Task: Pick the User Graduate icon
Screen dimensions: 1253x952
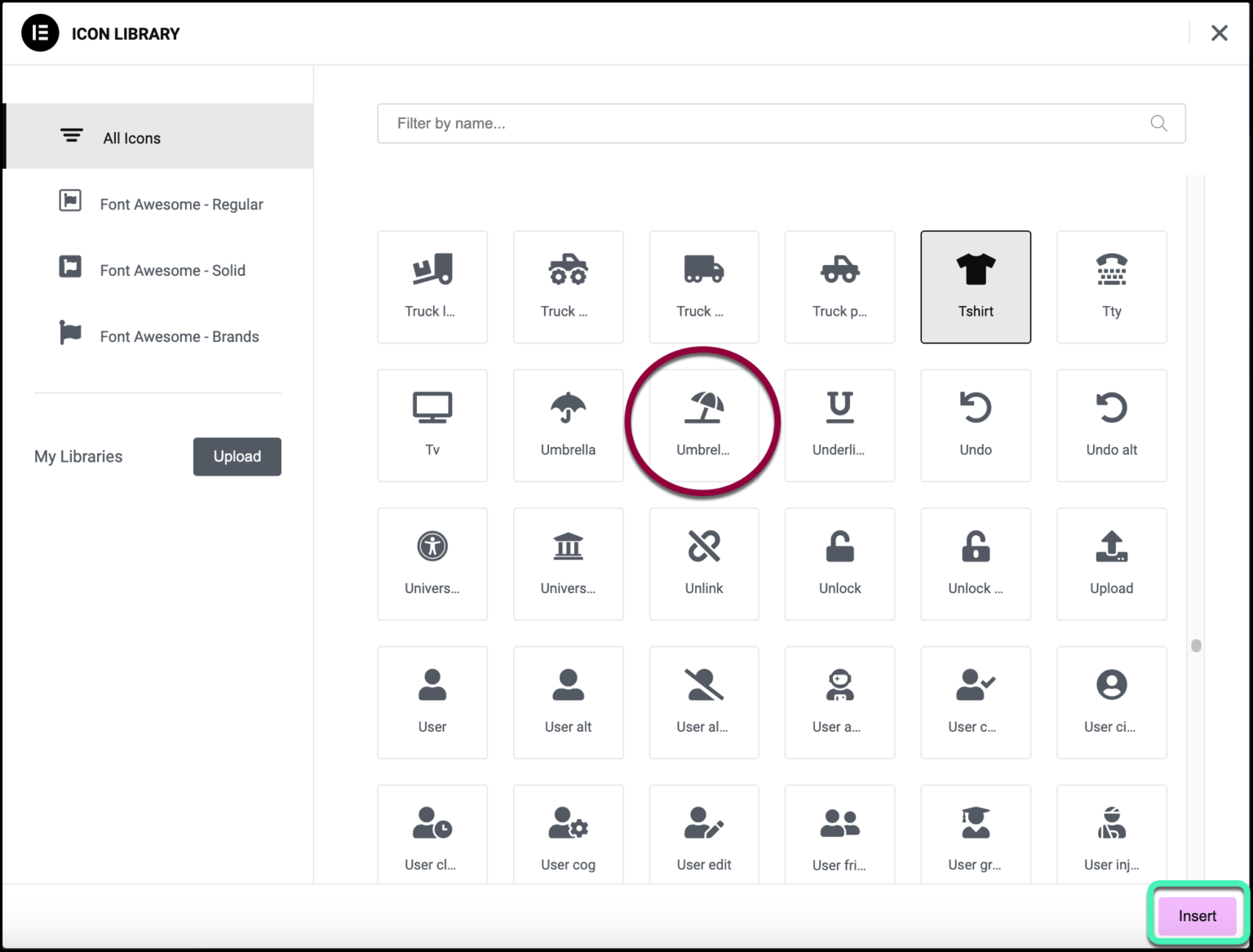Action: (976, 832)
